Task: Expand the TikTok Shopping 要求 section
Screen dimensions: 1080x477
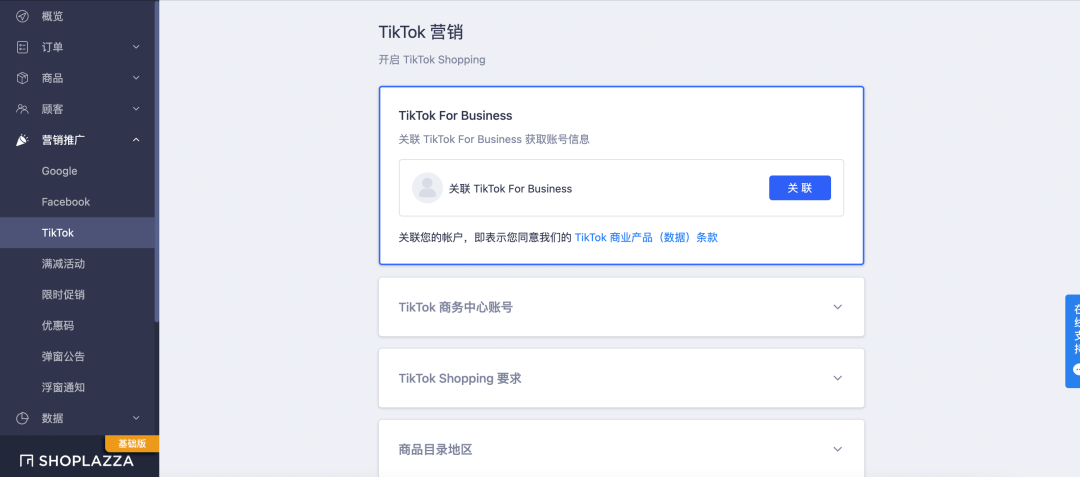Action: 838,378
